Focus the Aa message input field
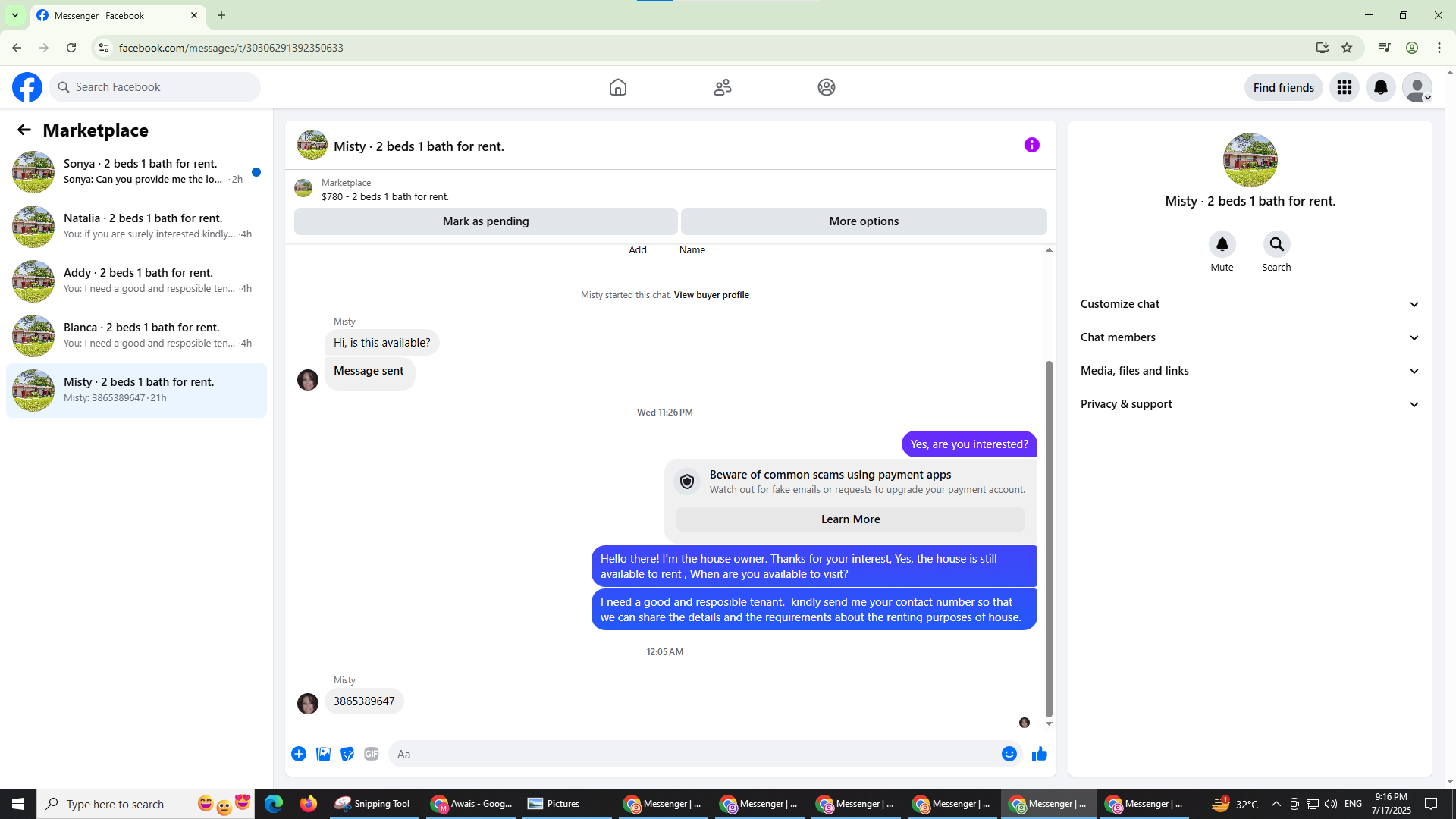The image size is (1456, 819). click(x=705, y=754)
